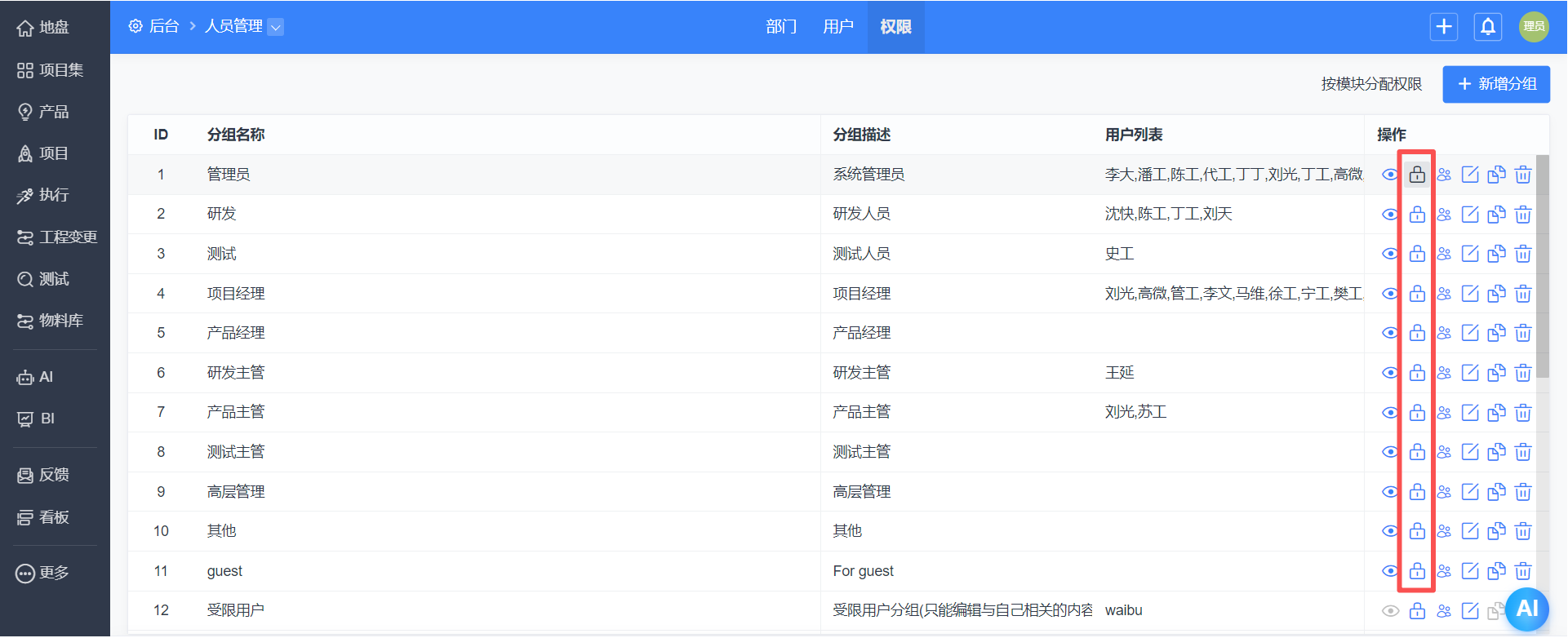View the 研发主管 group via eye icon

point(1390,373)
